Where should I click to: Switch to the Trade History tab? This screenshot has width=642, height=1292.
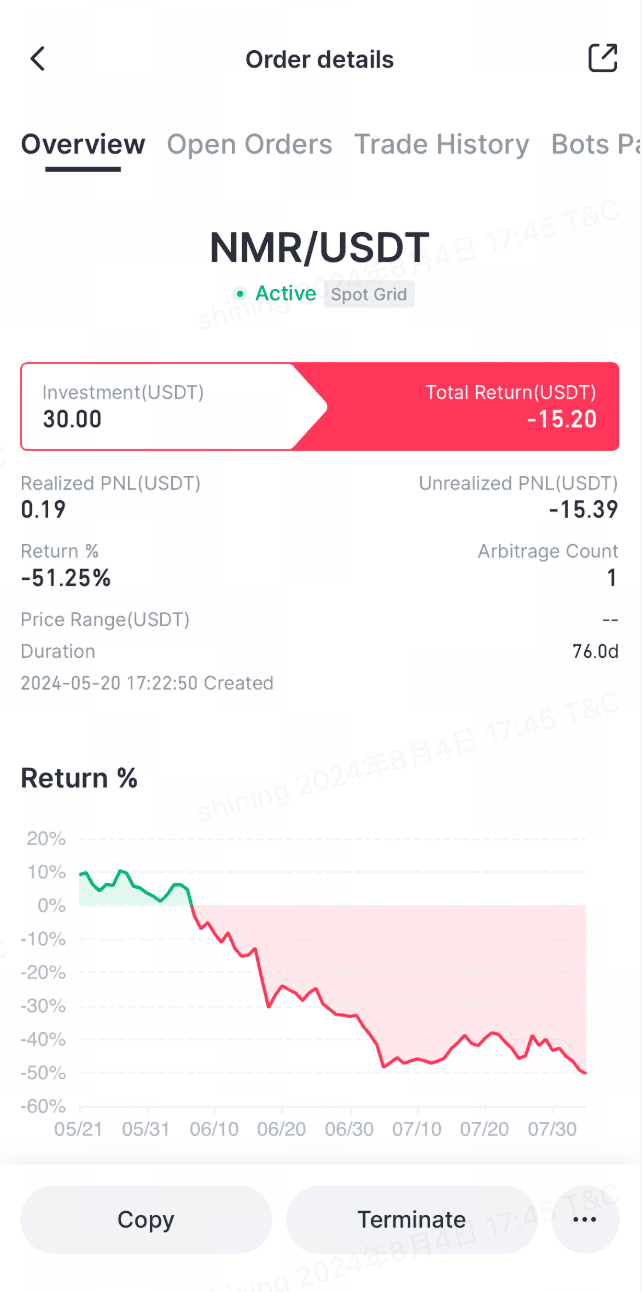point(441,145)
